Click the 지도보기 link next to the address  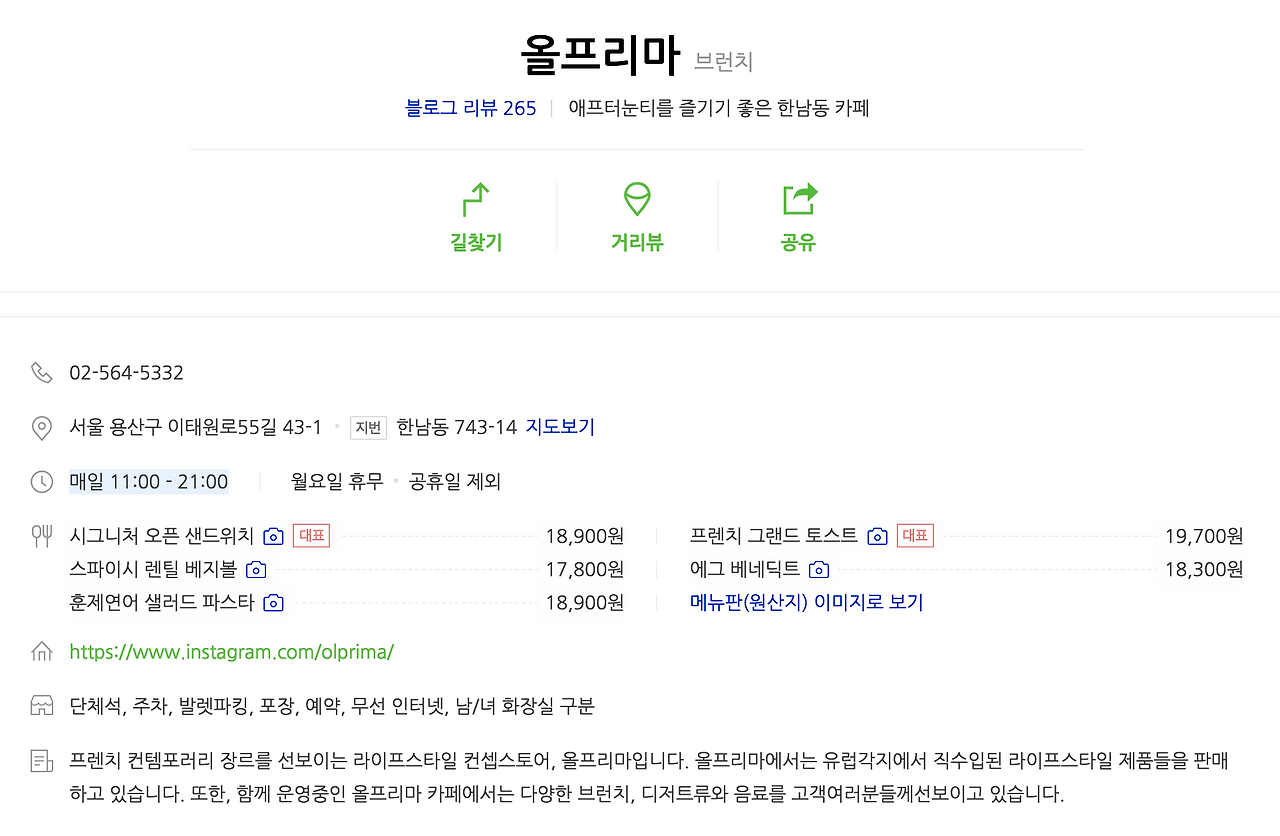[x=560, y=426]
